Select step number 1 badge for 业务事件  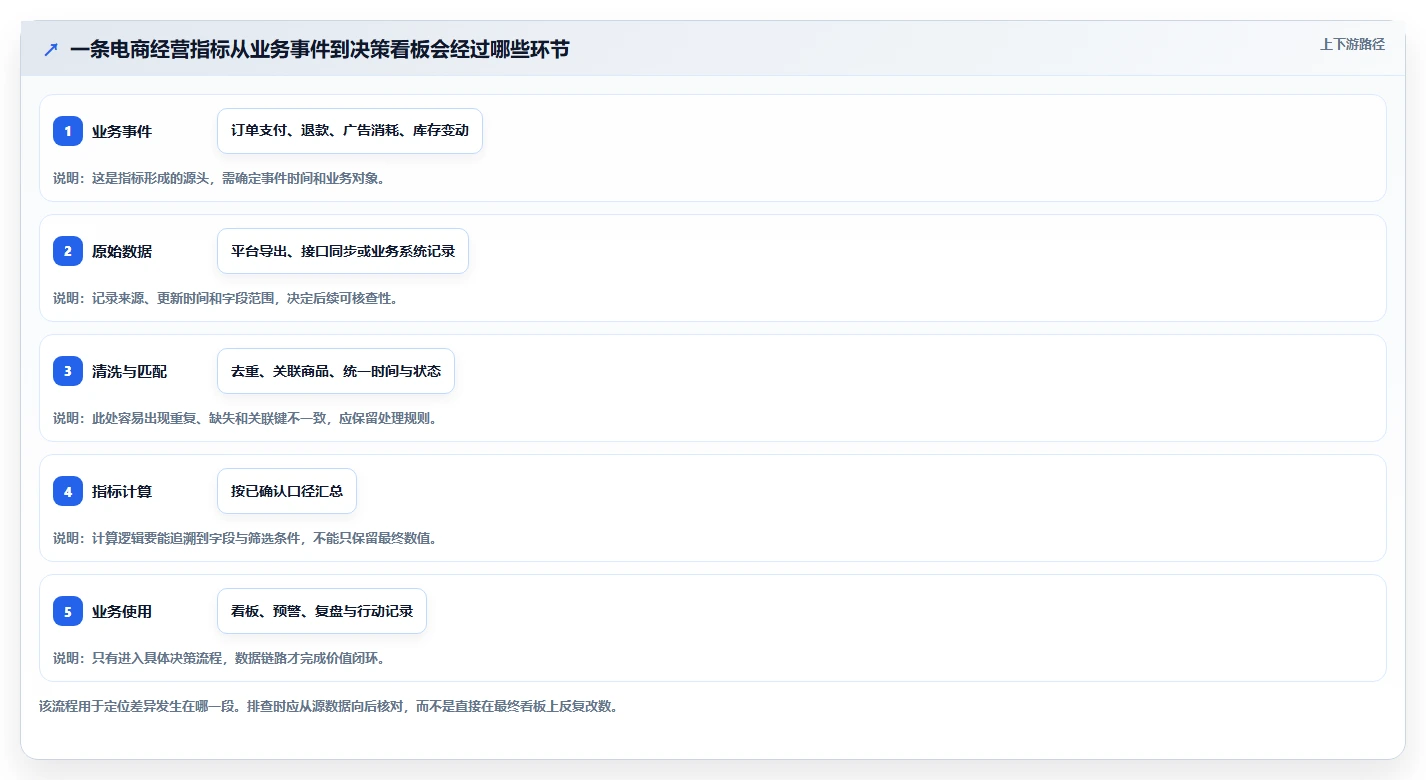[x=68, y=131]
